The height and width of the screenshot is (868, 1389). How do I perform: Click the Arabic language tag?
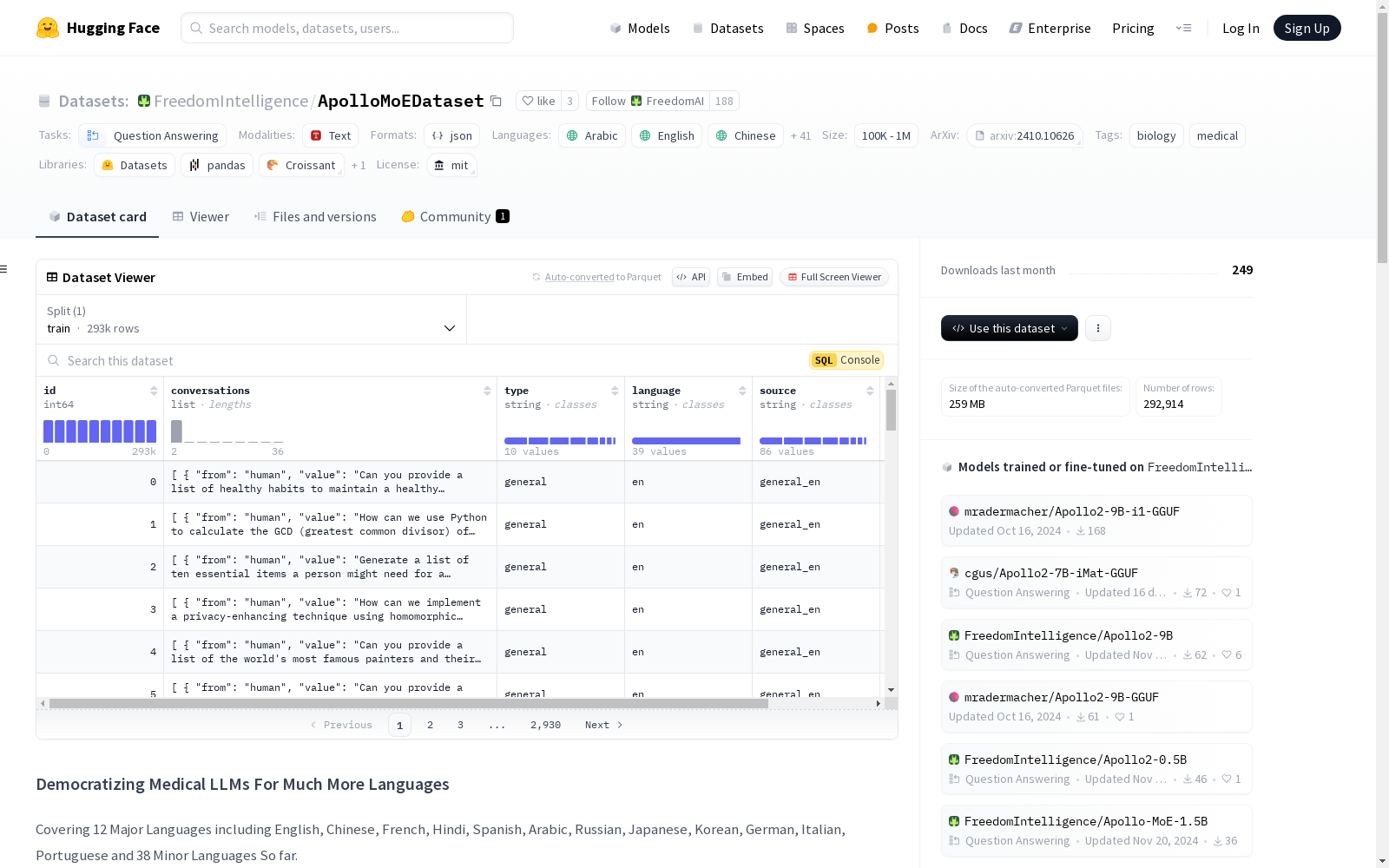(x=592, y=135)
